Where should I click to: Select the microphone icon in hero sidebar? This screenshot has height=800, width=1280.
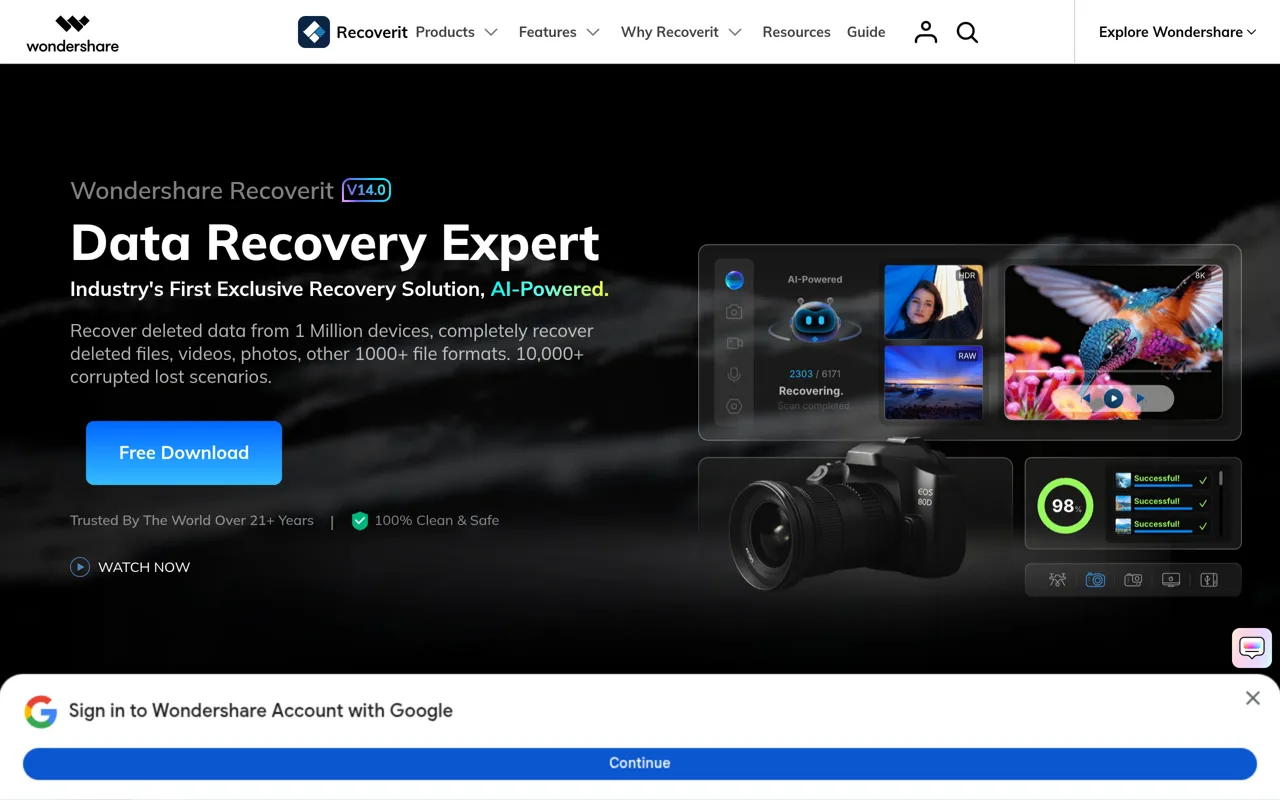(734, 374)
